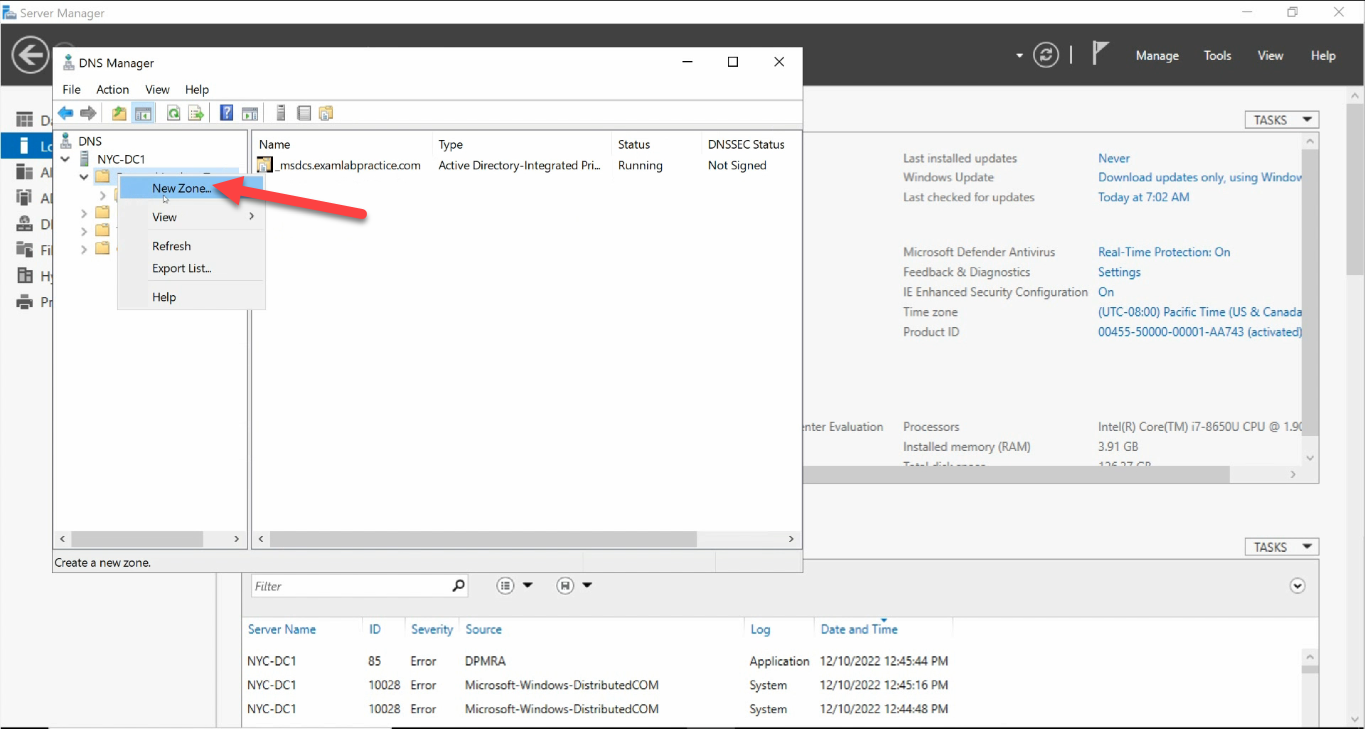Click the Product ID 00455-50000-00001-AA743 link
Viewport: 1365px width, 729px height.
(x=1200, y=332)
